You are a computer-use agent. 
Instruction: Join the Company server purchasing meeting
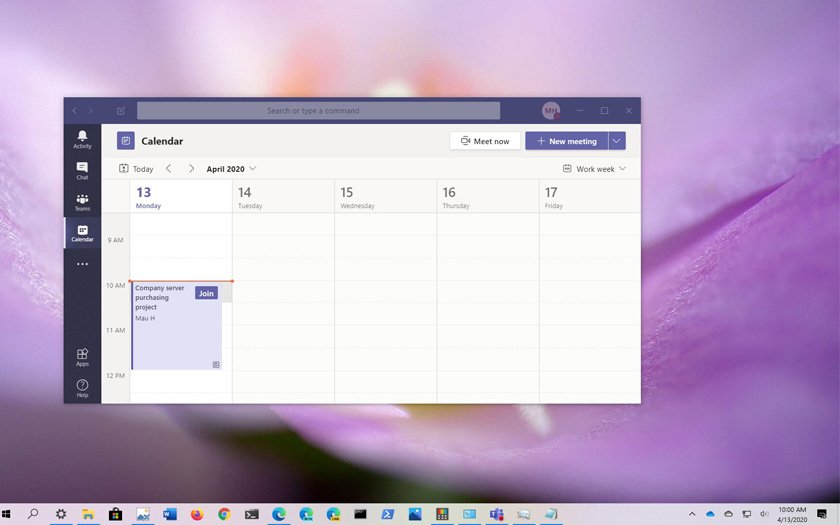click(x=206, y=293)
